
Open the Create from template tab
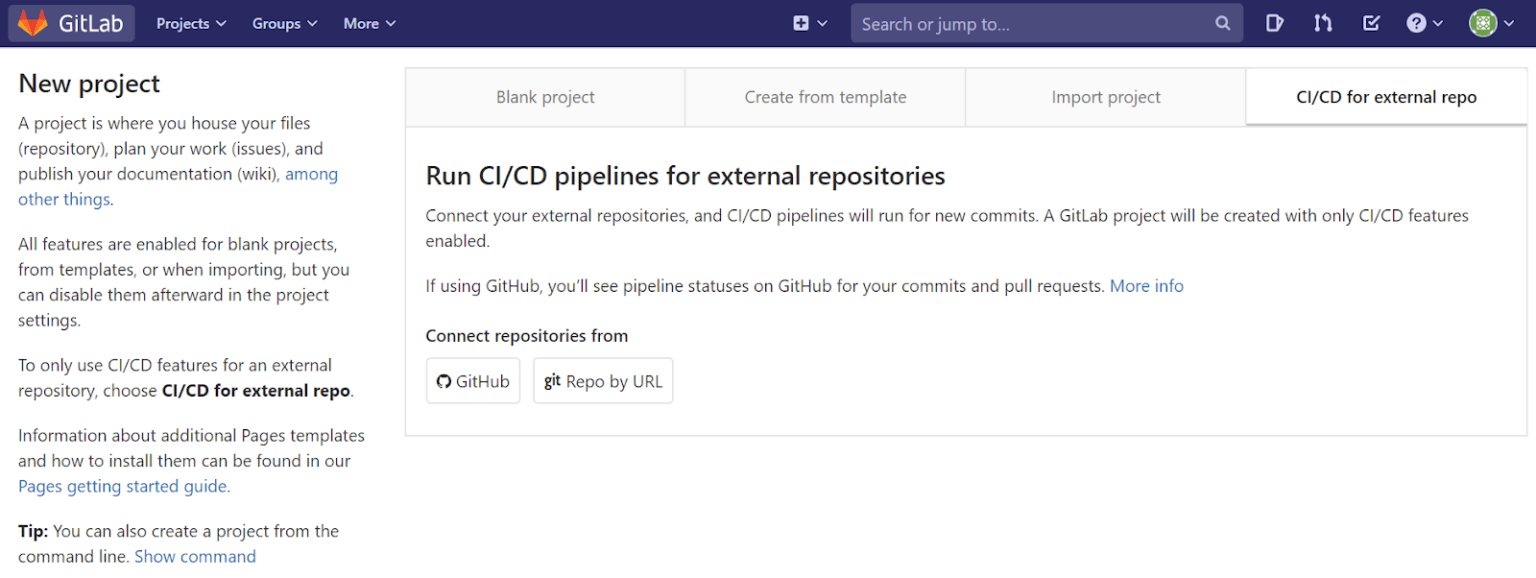pos(825,97)
